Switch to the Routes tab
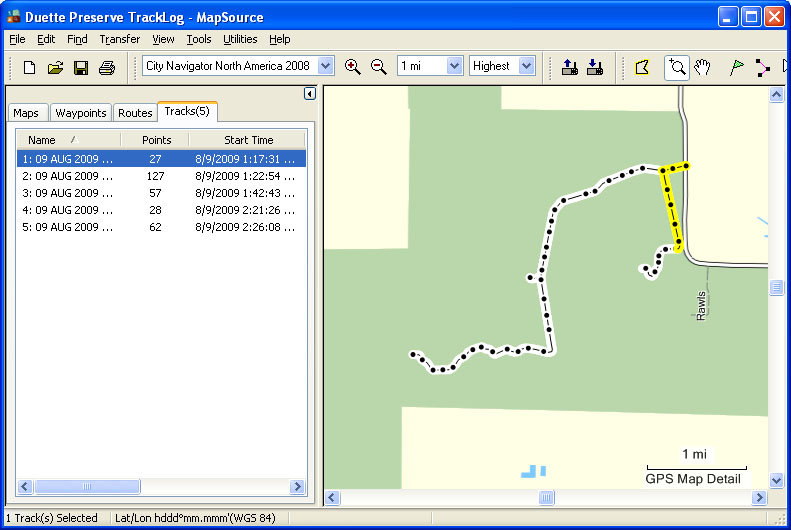The height and width of the screenshot is (530, 791). tap(135, 113)
